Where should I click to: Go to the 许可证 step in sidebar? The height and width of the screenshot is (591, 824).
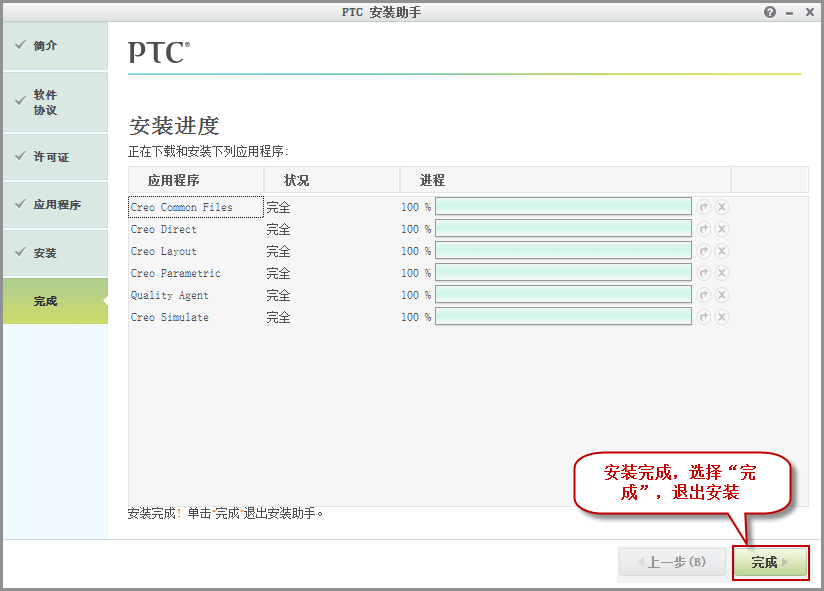point(55,157)
